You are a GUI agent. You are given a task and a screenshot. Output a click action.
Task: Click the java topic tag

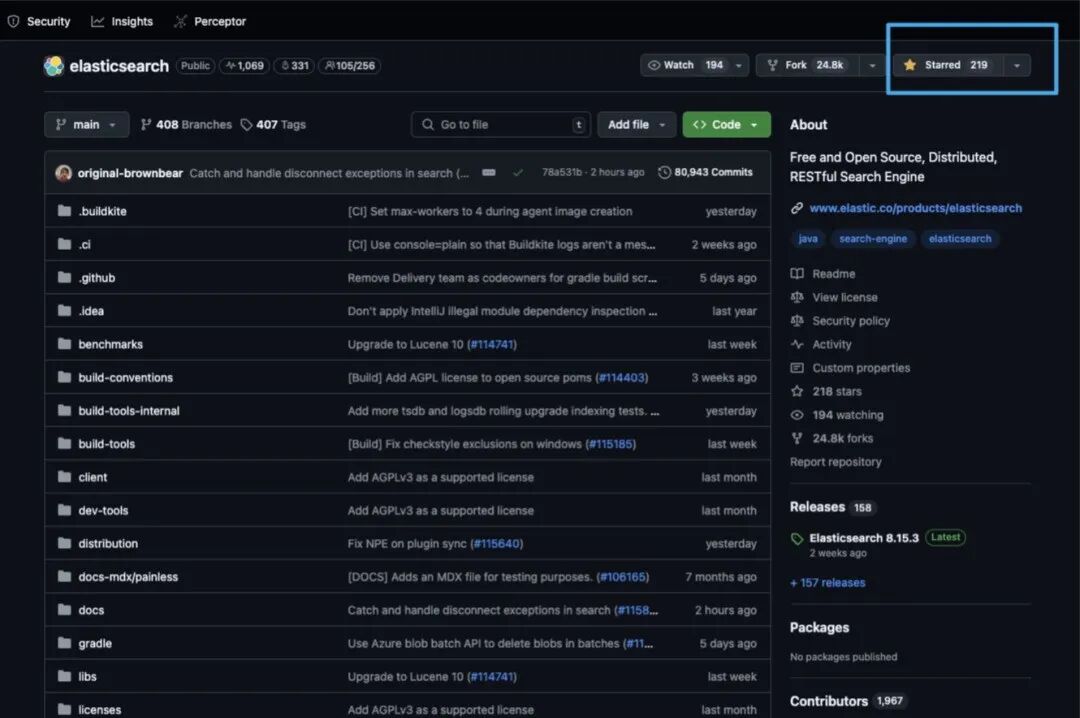808,238
